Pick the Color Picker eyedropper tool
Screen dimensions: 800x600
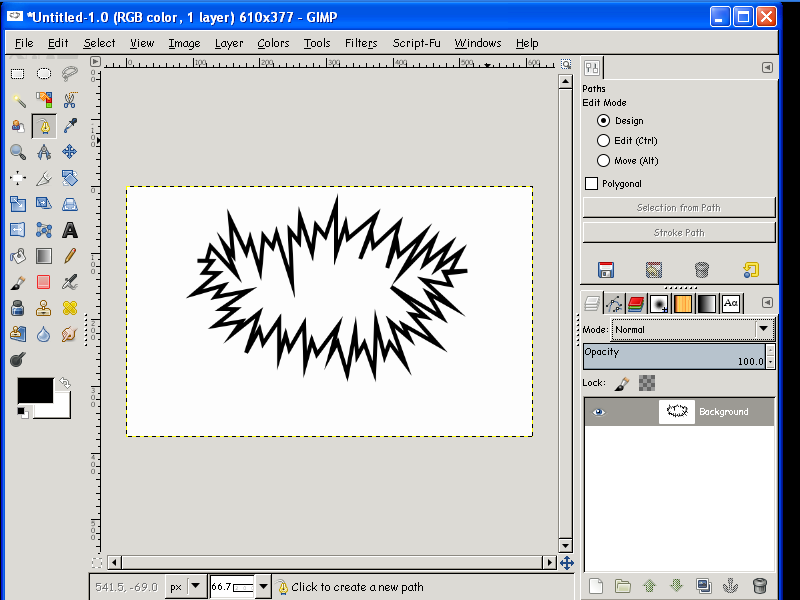pyautogui.click(x=70, y=126)
